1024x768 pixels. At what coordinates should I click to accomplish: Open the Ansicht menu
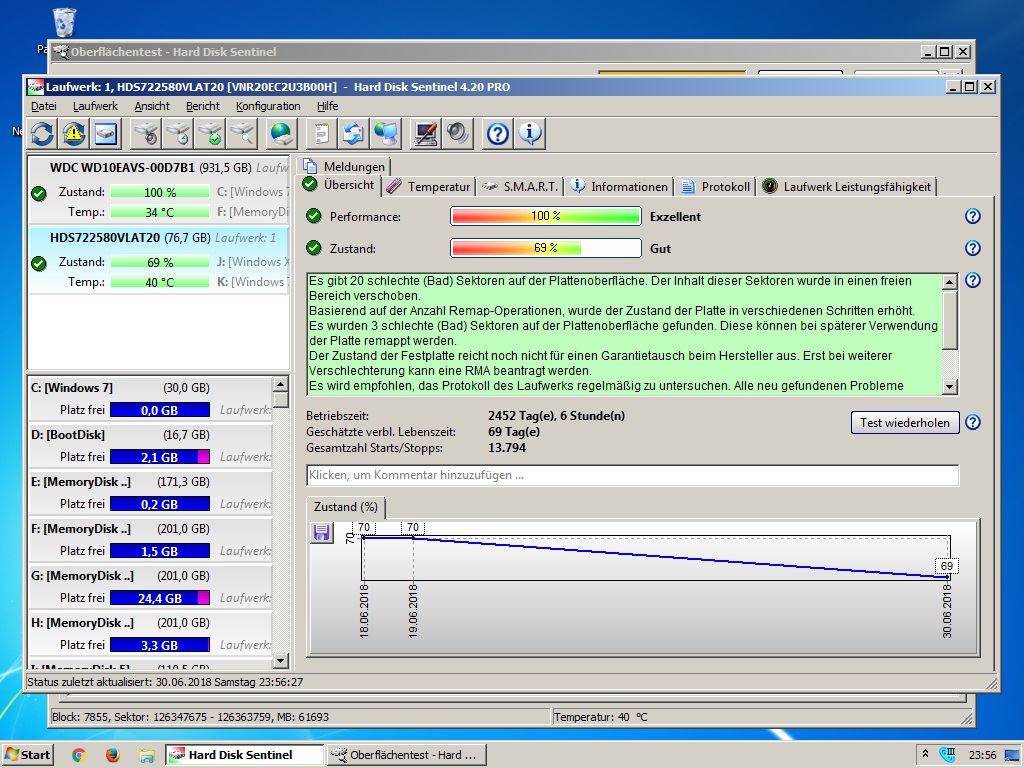pyautogui.click(x=152, y=106)
